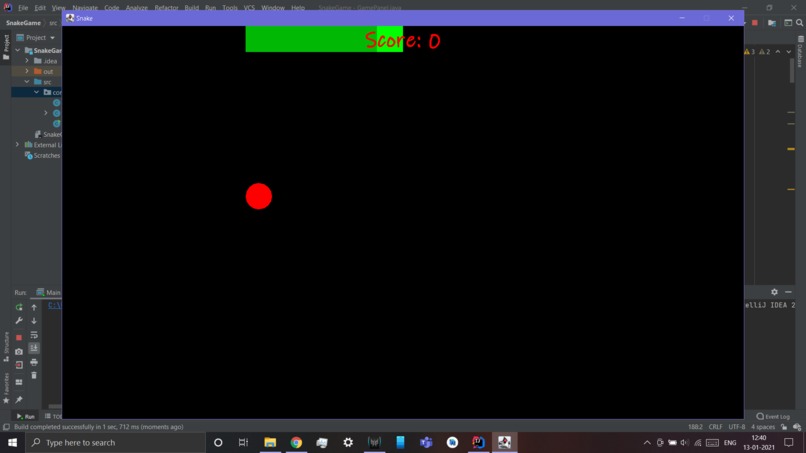Click the Search Everywhere magnifier icon

[x=799, y=23]
